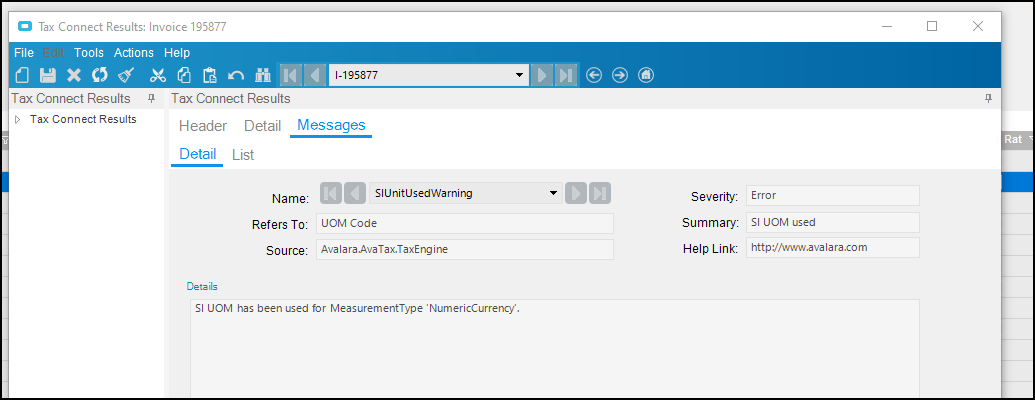The width and height of the screenshot is (1035, 400).
Task: Click the Refers To field with UOM Code
Action: click(x=465, y=224)
